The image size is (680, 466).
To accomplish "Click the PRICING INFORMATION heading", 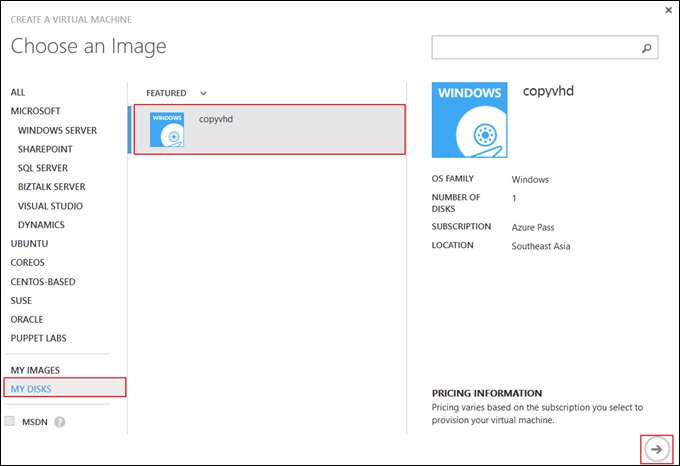I will pos(487,393).
